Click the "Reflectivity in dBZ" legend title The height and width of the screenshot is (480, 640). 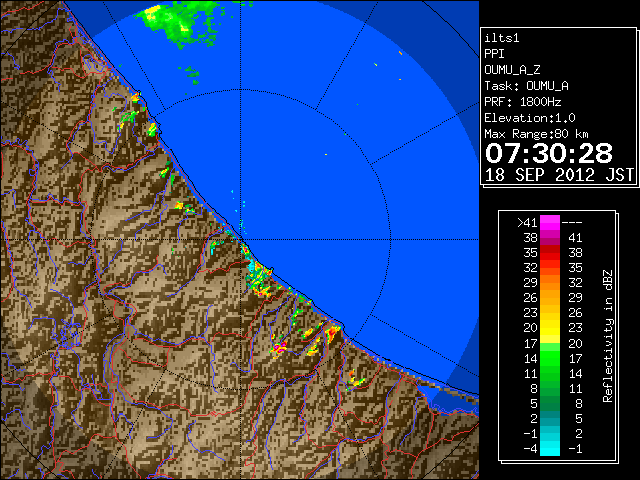pos(608,336)
